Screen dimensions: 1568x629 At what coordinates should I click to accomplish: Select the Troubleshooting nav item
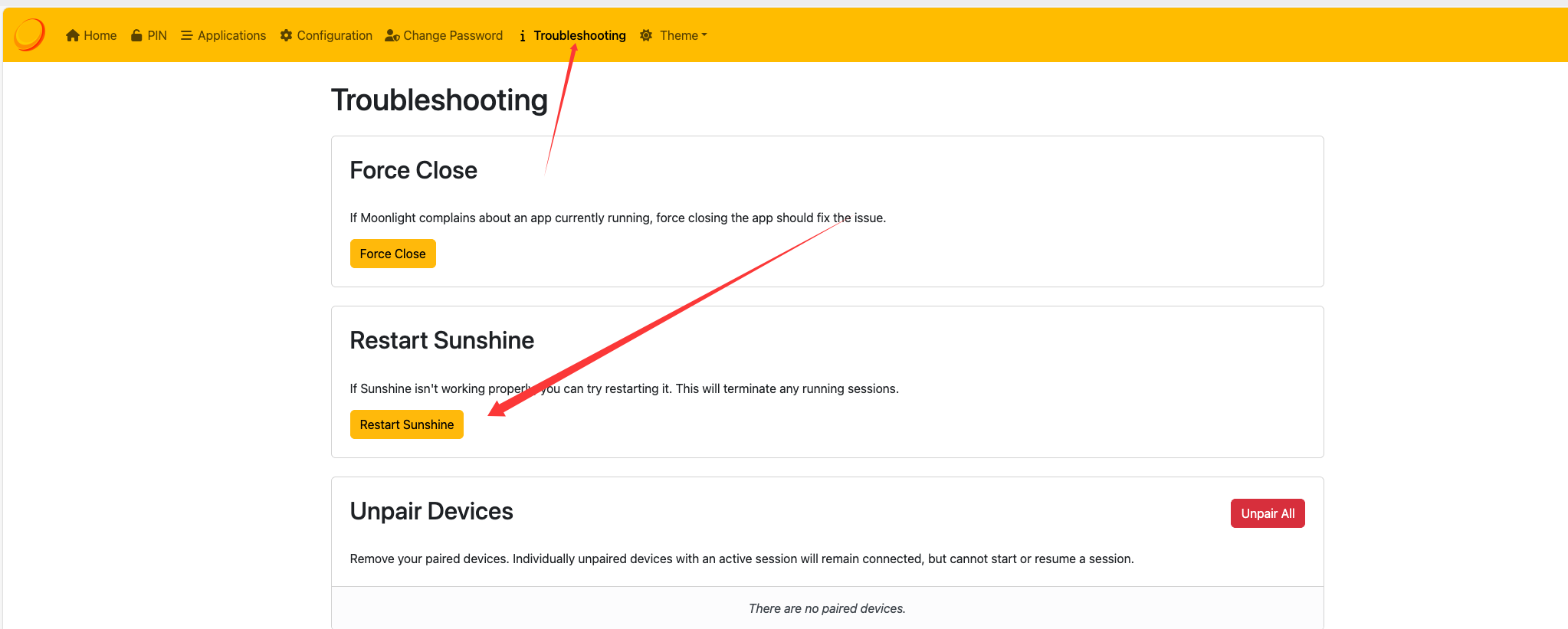572,35
